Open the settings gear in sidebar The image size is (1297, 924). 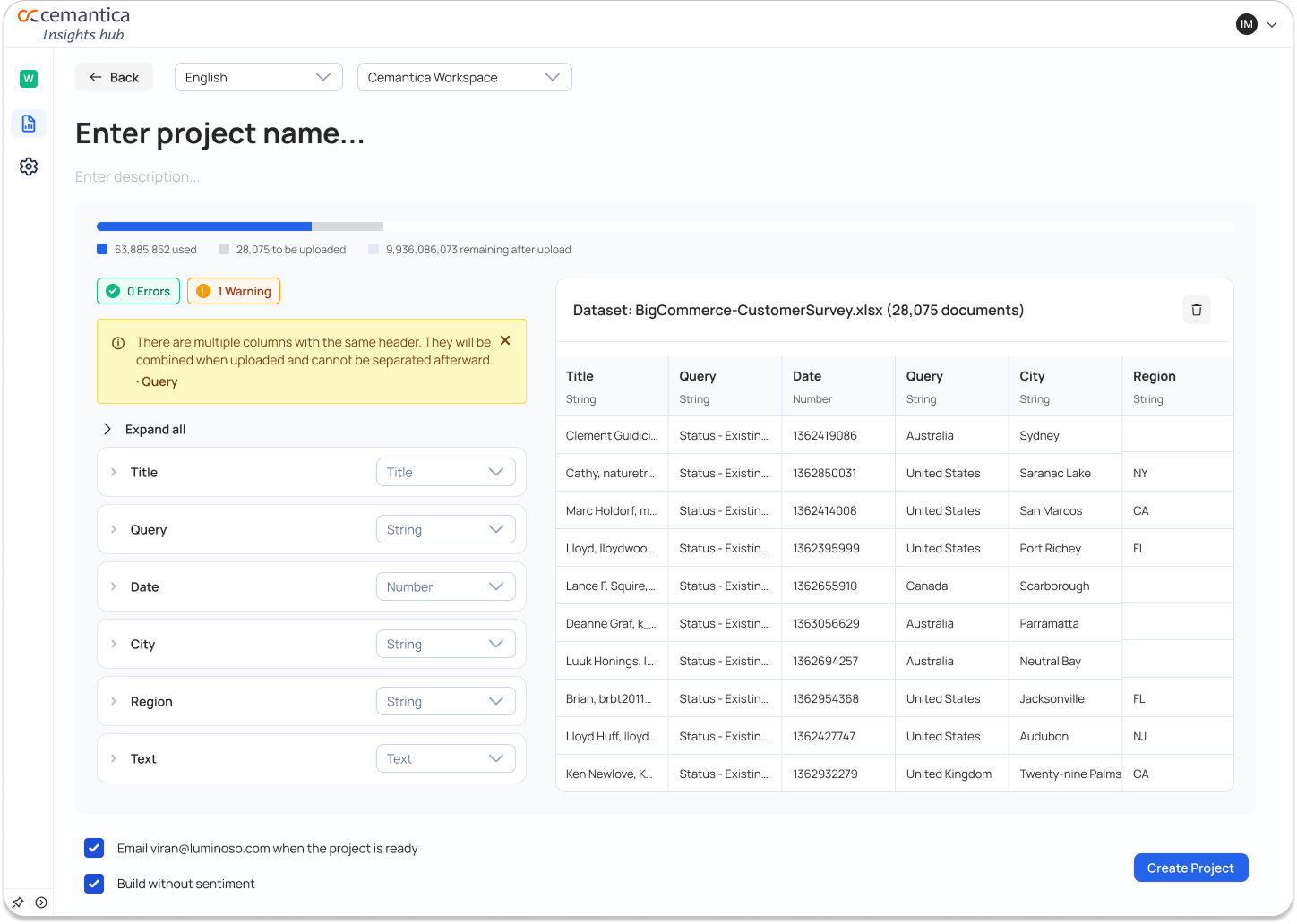pos(29,167)
